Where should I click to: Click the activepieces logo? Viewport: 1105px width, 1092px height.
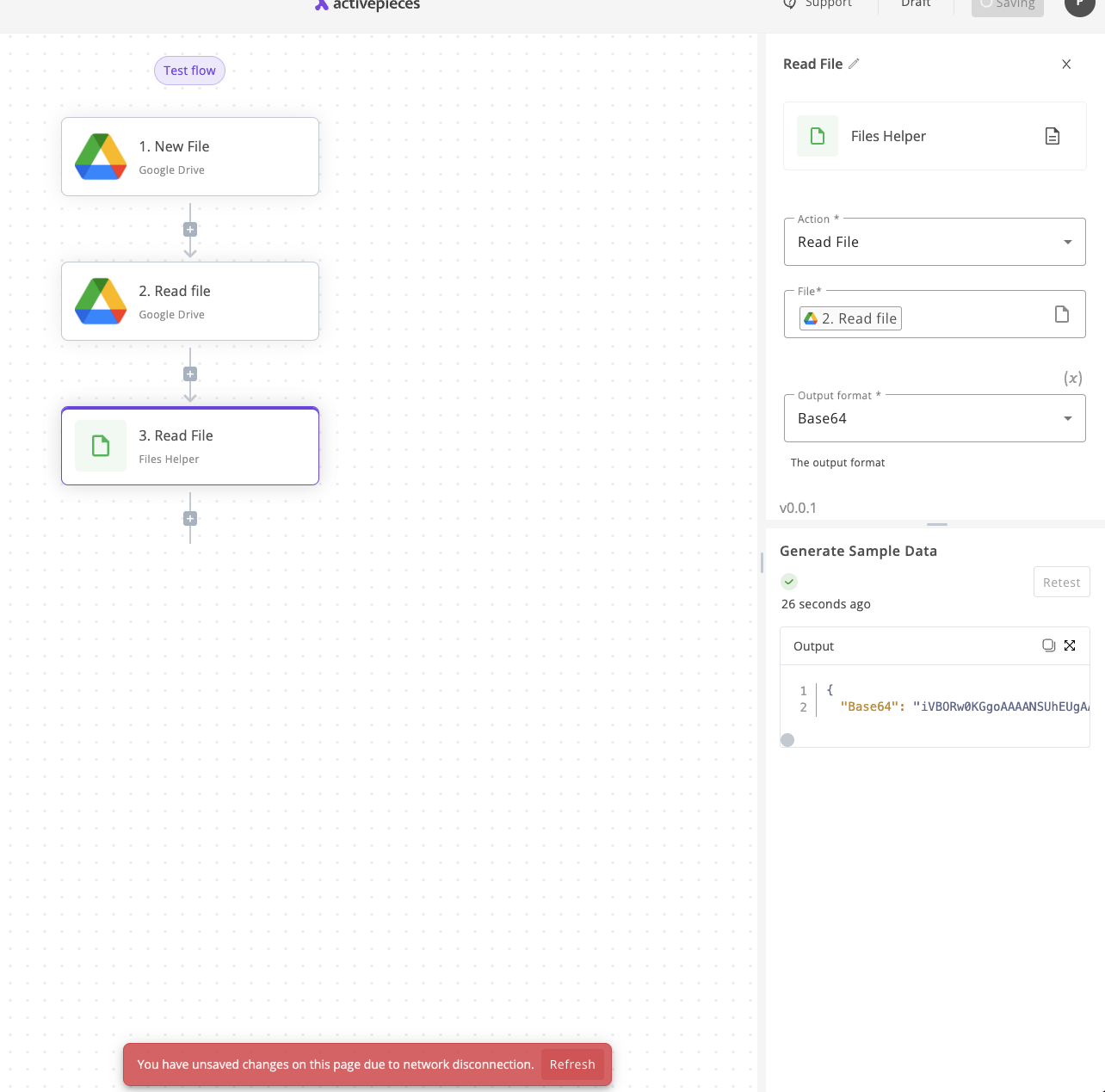pos(367,4)
